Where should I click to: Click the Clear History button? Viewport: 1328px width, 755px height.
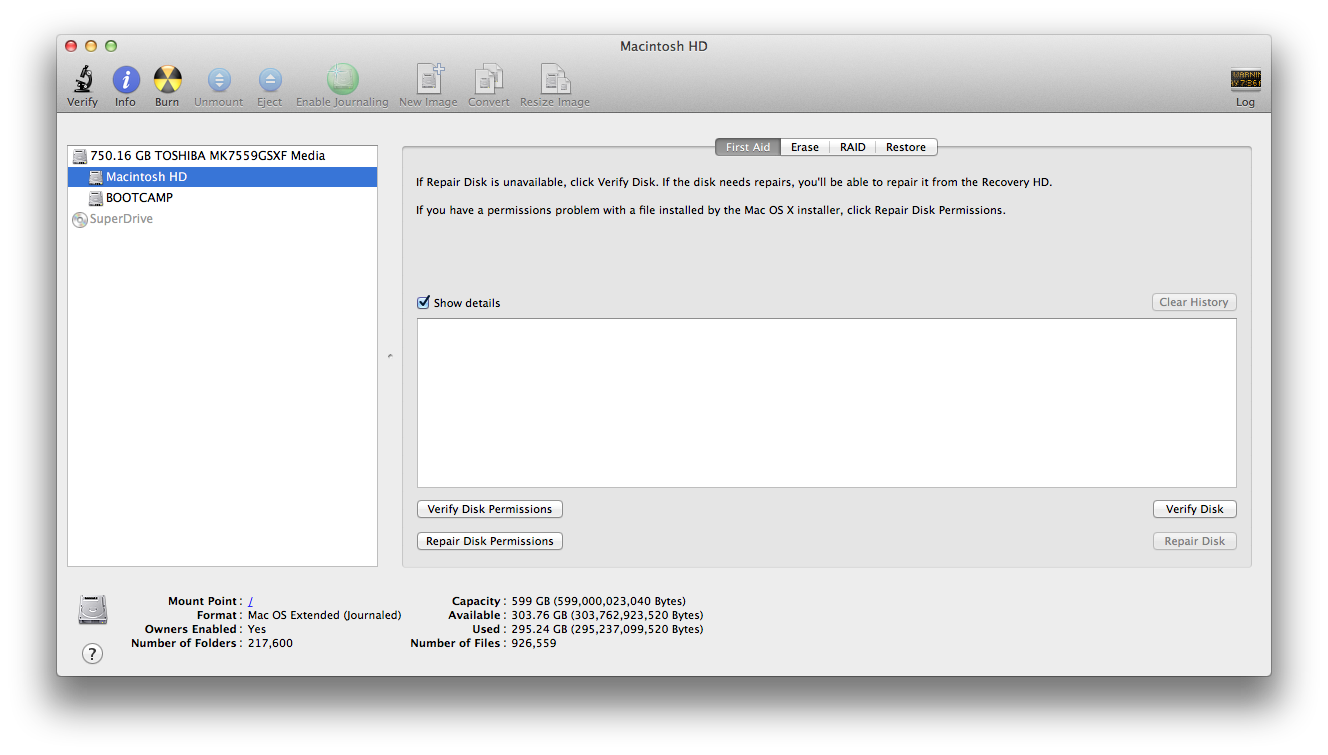click(x=1194, y=302)
